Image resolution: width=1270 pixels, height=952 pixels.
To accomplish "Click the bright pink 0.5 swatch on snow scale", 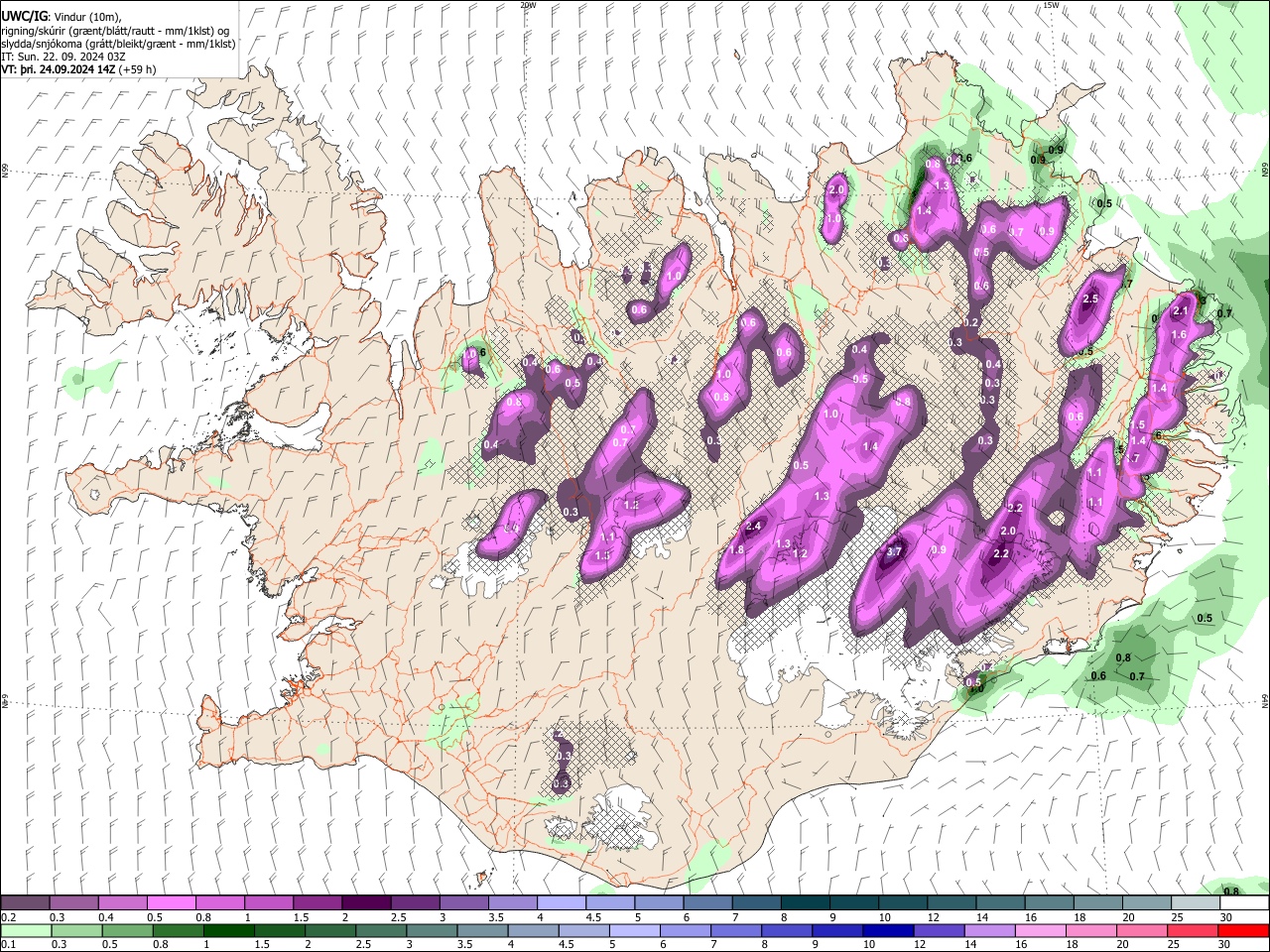I will point(172,903).
